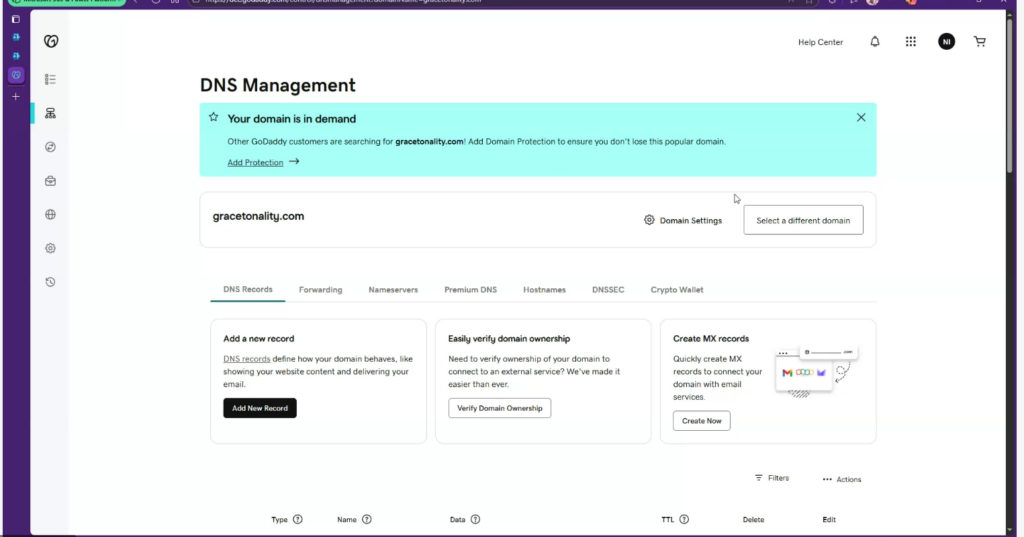Open the gear settings icon in sidebar
The width and height of the screenshot is (1024, 537).
[x=50, y=248]
